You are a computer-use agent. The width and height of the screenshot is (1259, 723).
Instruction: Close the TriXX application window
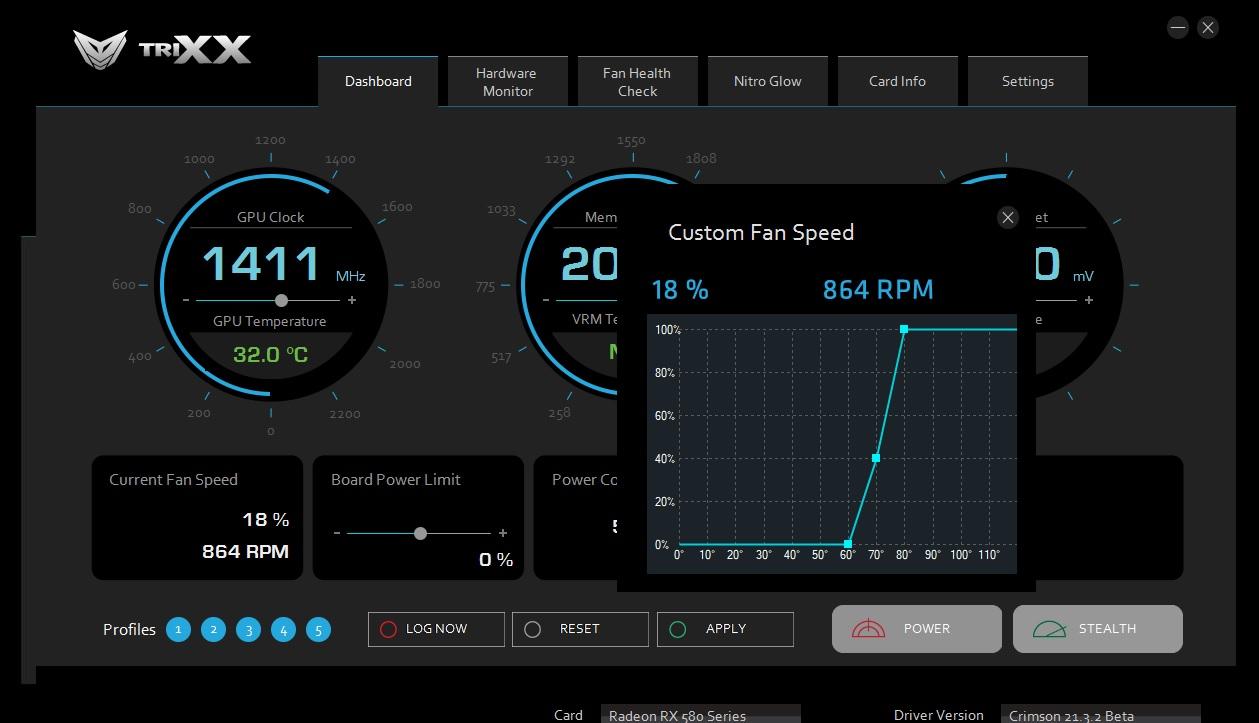1208,28
